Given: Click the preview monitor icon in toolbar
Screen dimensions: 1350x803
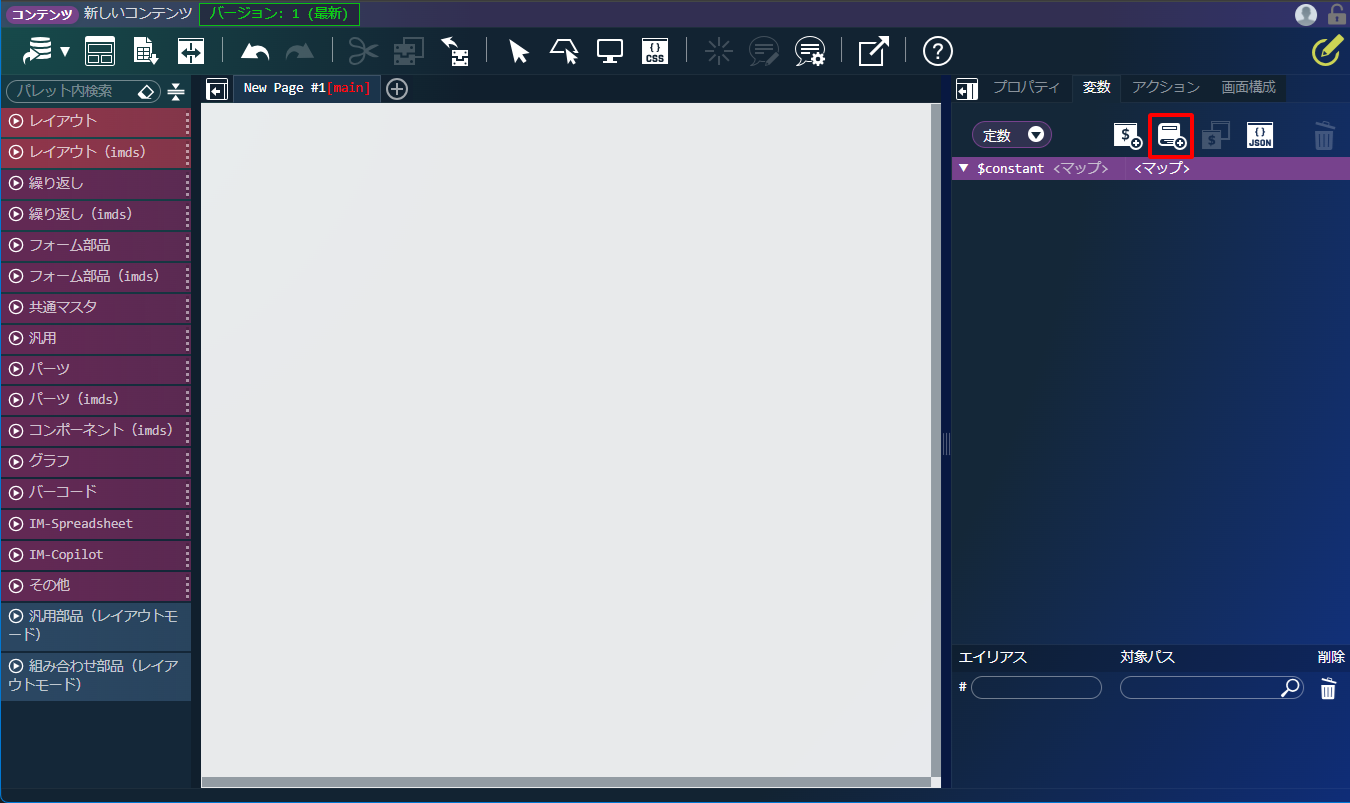Looking at the screenshot, I should point(610,51).
